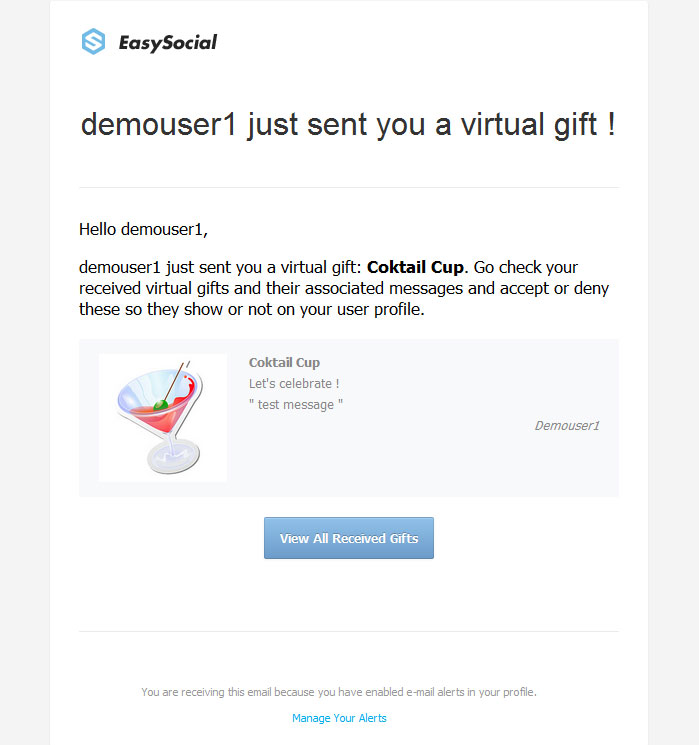This screenshot has height=745, width=699.
Task: Click the body paragraph about received gifts
Action: (x=344, y=288)
